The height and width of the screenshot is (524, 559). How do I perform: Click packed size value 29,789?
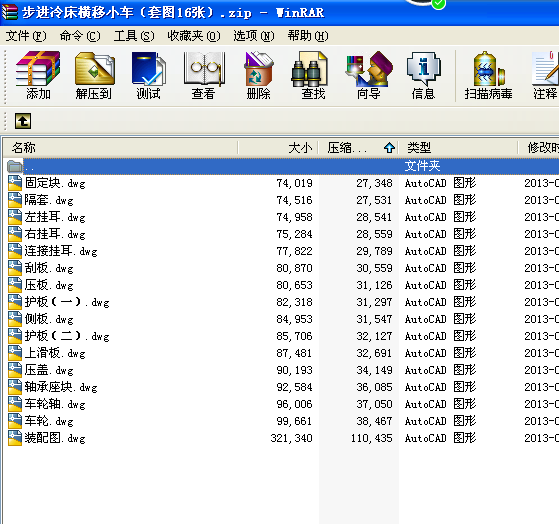point(374,251)
